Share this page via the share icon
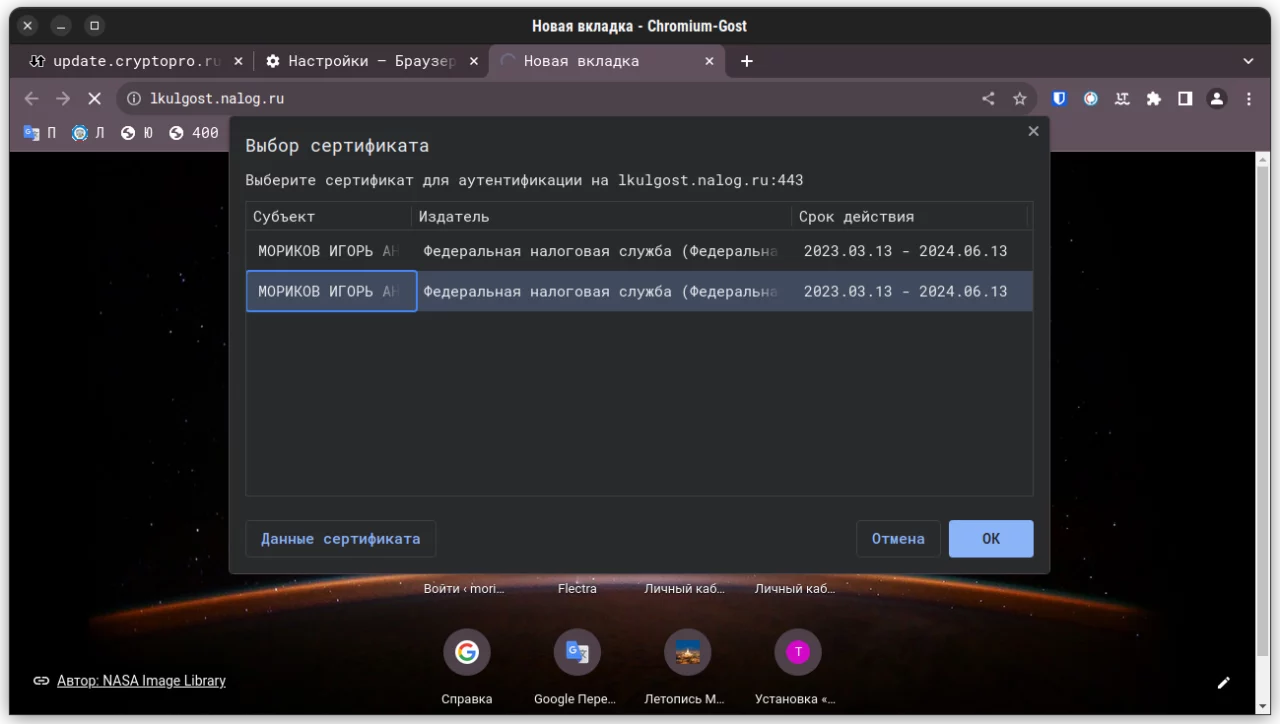The image size is (1280, 724). pyautogui.click(x=988, y=99)
